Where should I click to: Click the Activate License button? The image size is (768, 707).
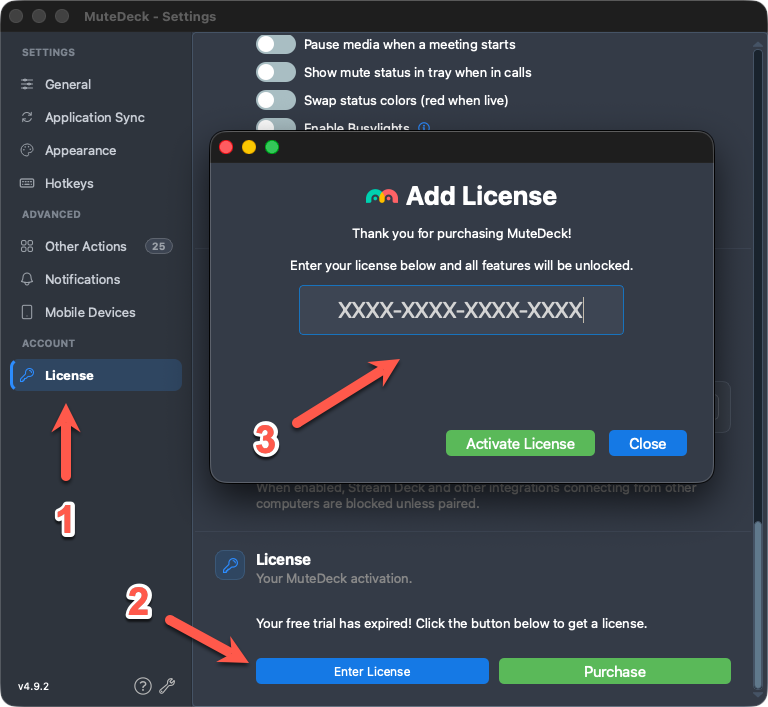tap(520, 443)
